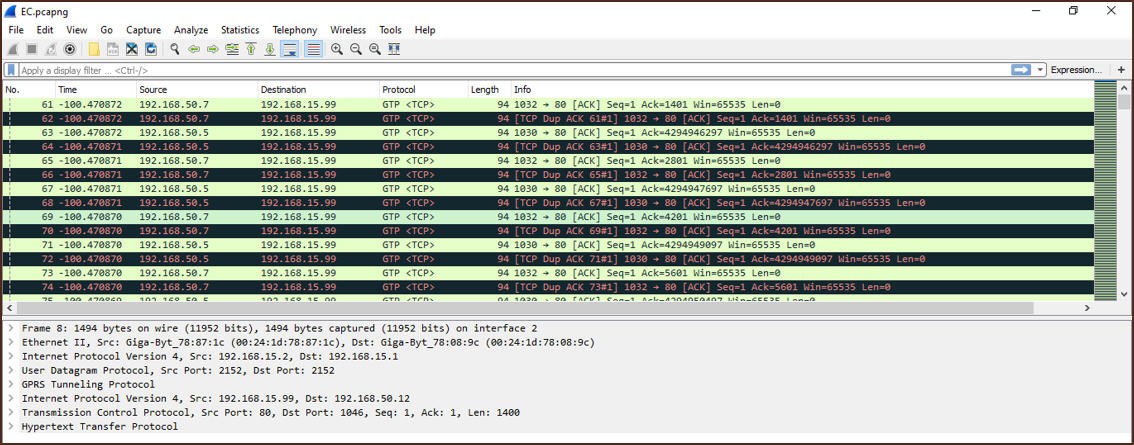The width and height of the screenshot is (1134, 445).
Task: Toggle auto-scroll during live capture
Action: click(x=290, y=49)
